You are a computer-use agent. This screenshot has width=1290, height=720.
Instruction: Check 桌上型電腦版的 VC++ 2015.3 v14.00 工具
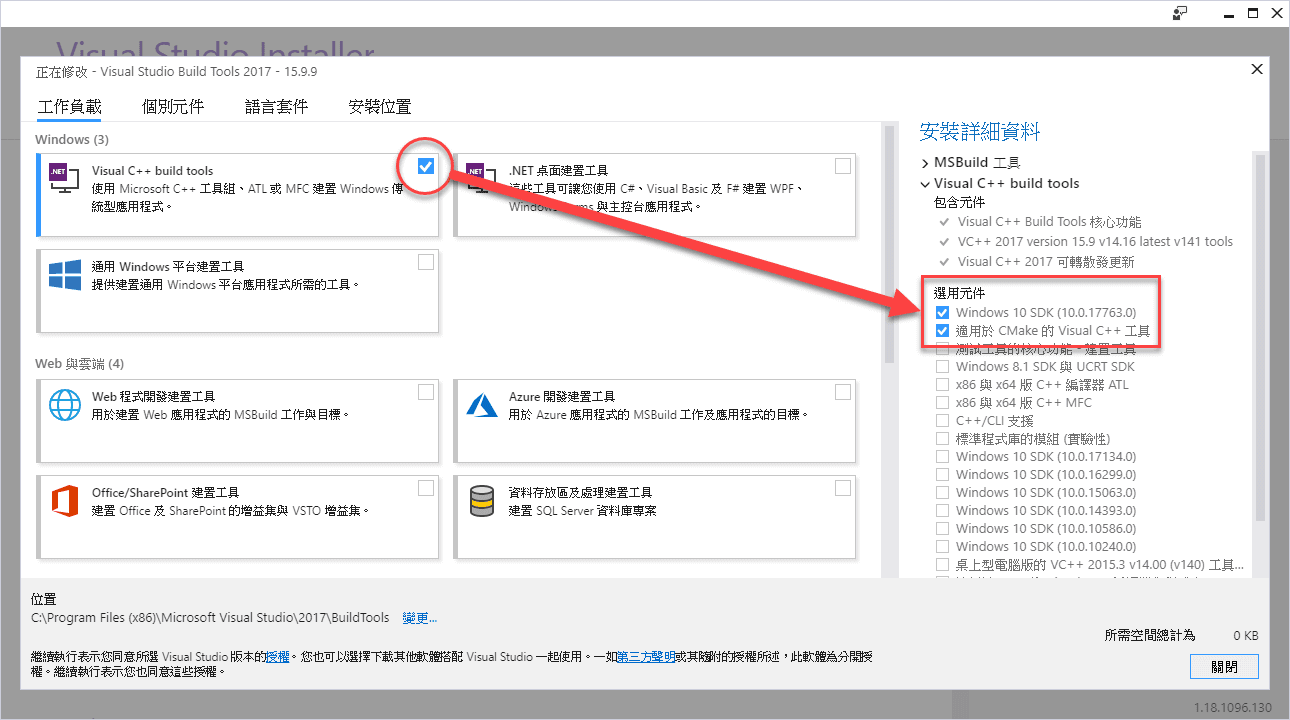point(942,564)
